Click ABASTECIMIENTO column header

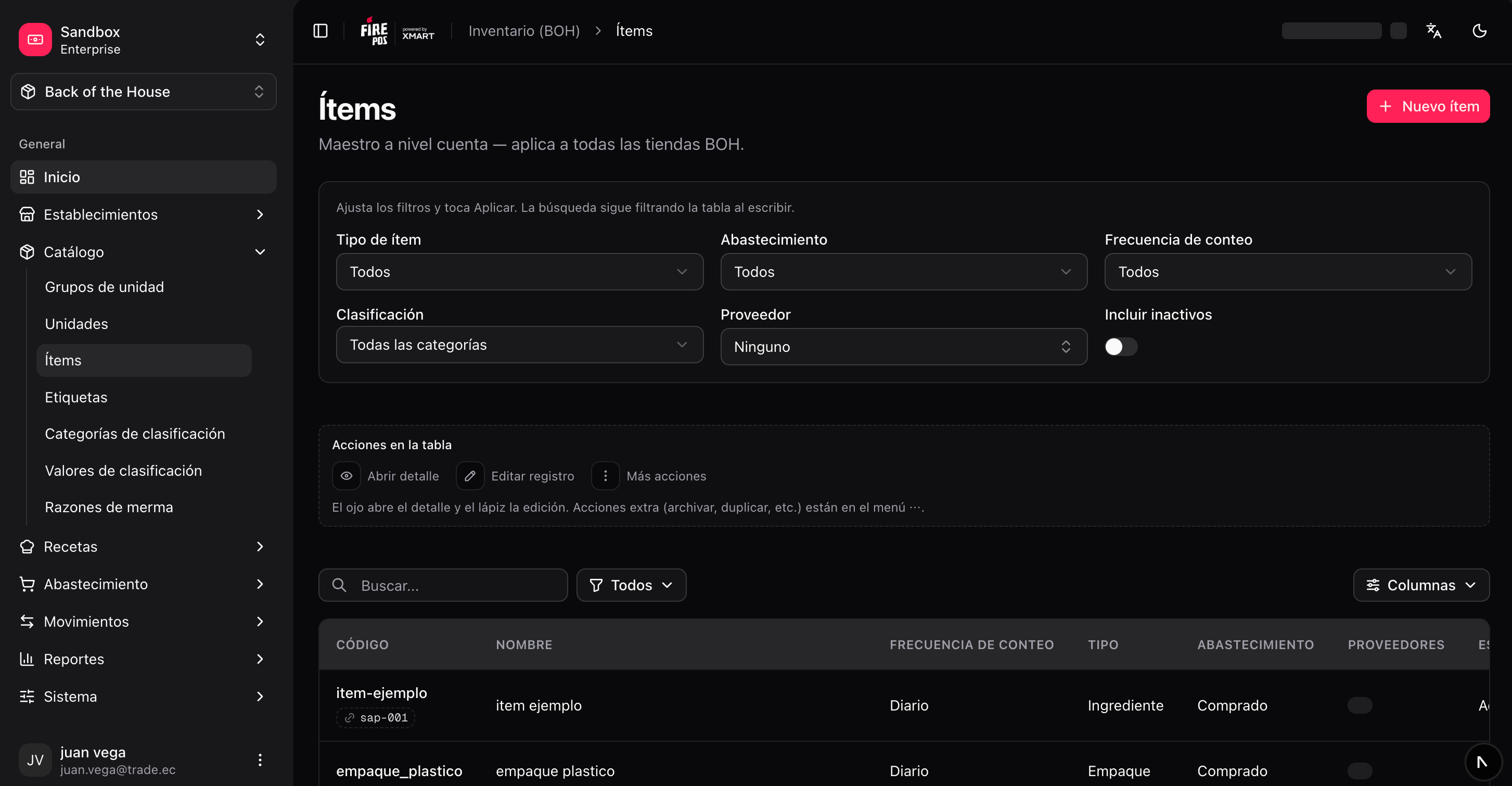(1255, 644)
